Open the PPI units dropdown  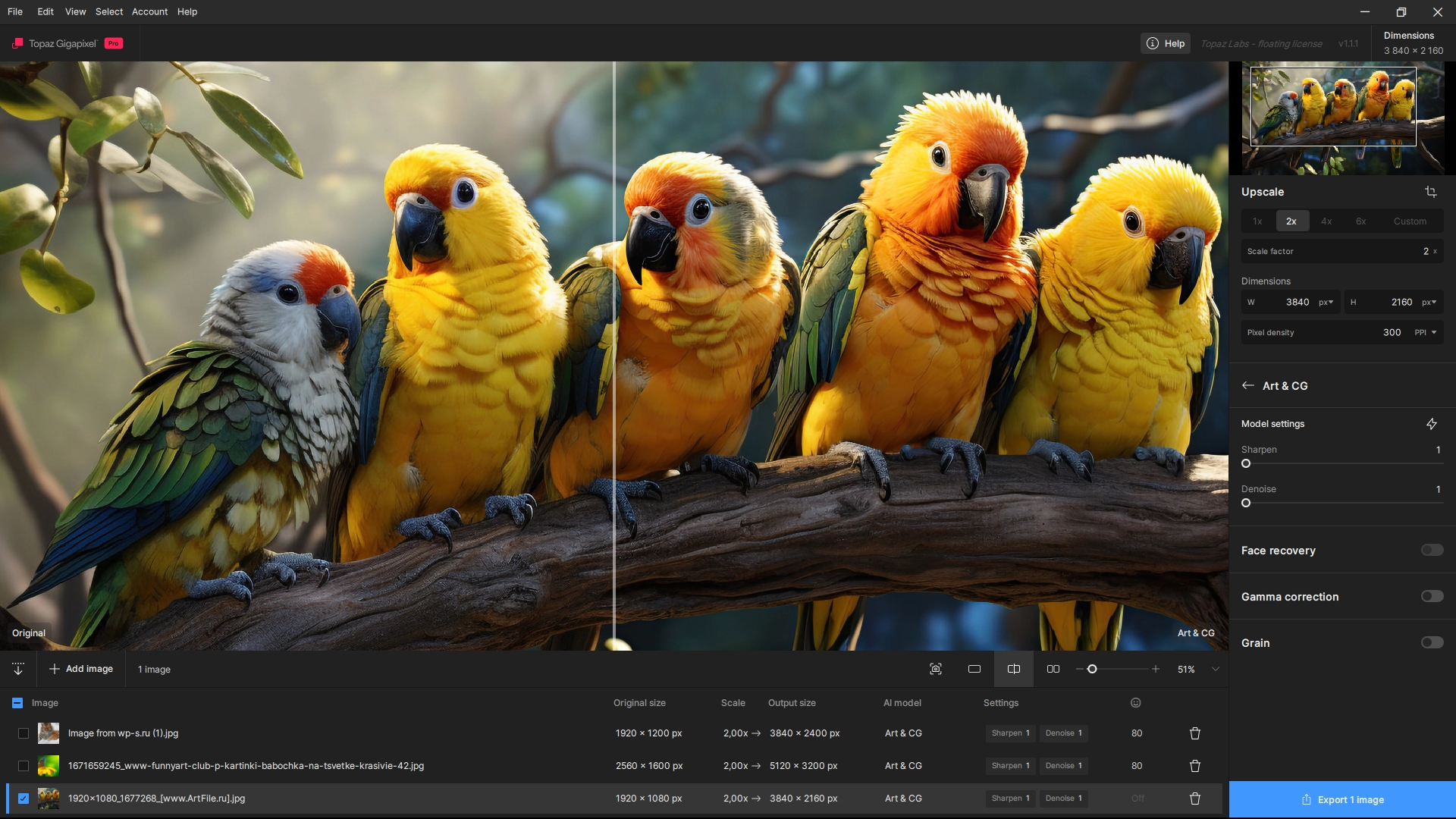1426,332
